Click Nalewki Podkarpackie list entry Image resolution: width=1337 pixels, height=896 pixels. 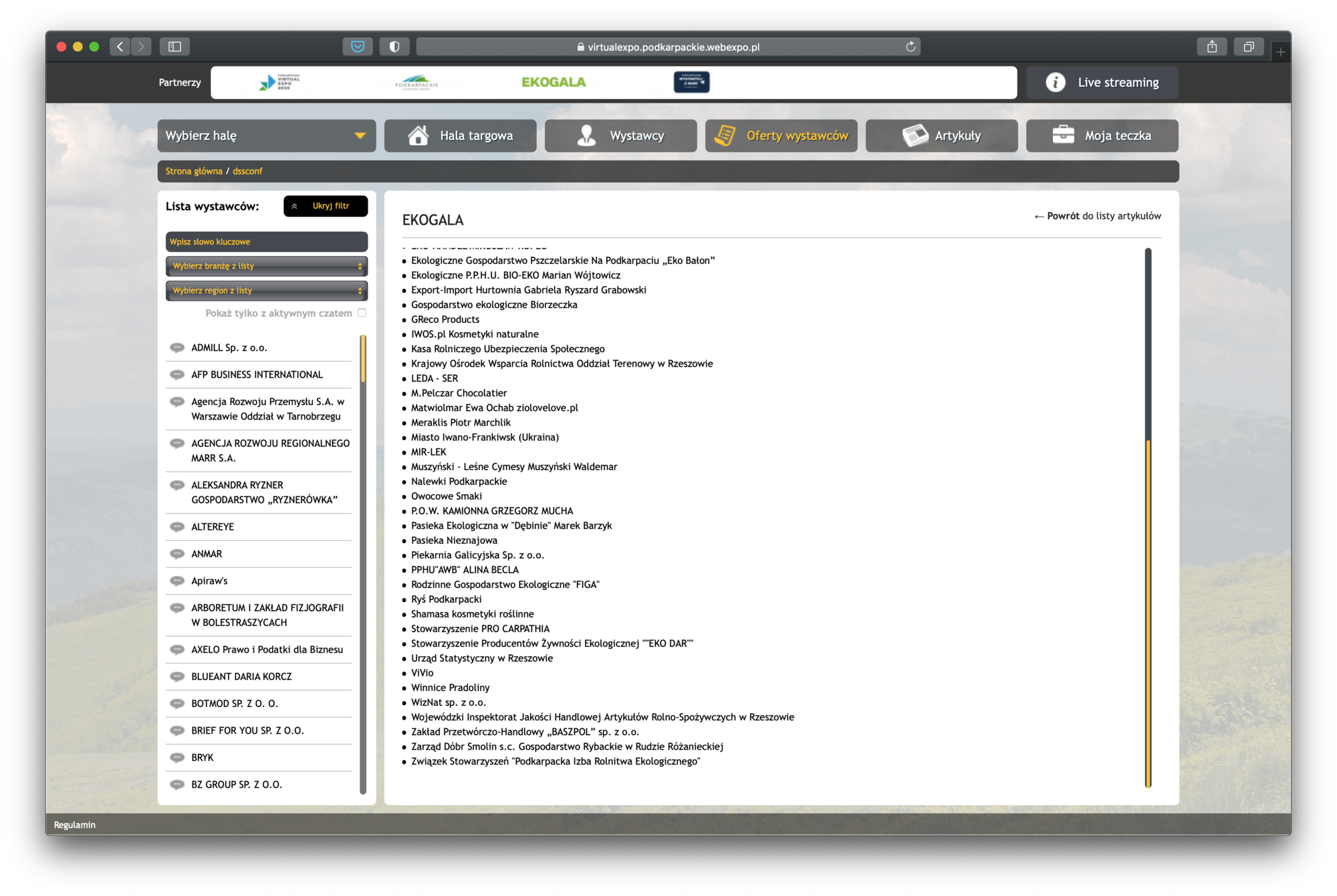tap(459, 481)
